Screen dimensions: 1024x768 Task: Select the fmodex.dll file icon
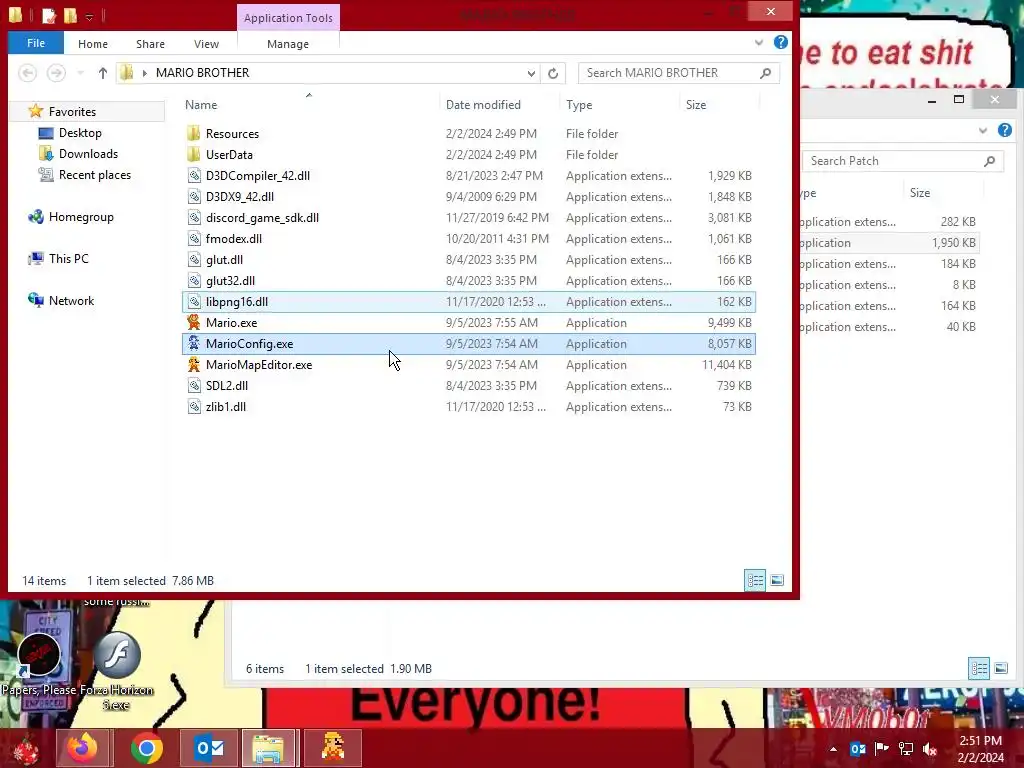(x=194, y=238)
